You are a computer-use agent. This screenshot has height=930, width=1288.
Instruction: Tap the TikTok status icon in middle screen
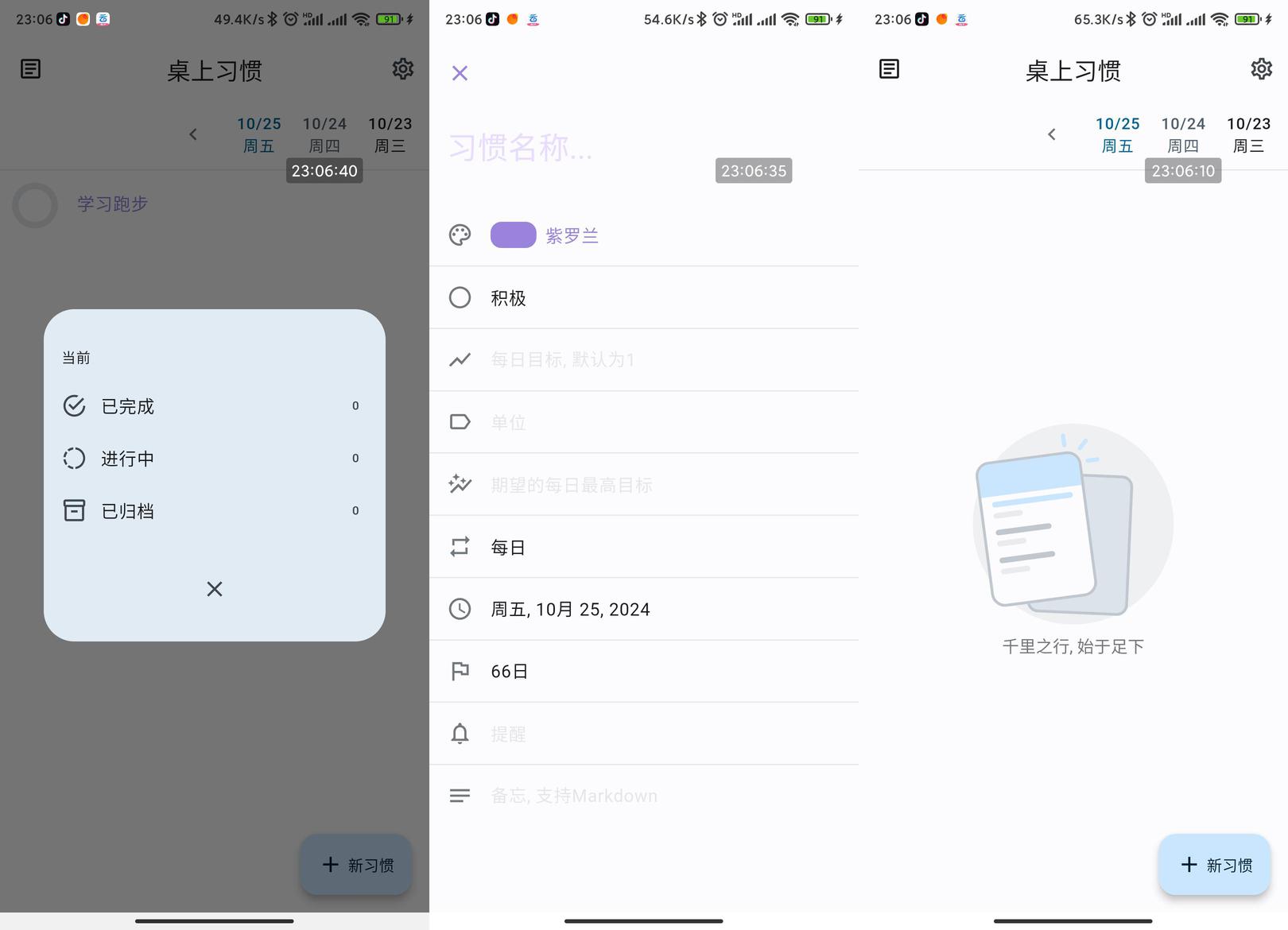tap(493, 19)
